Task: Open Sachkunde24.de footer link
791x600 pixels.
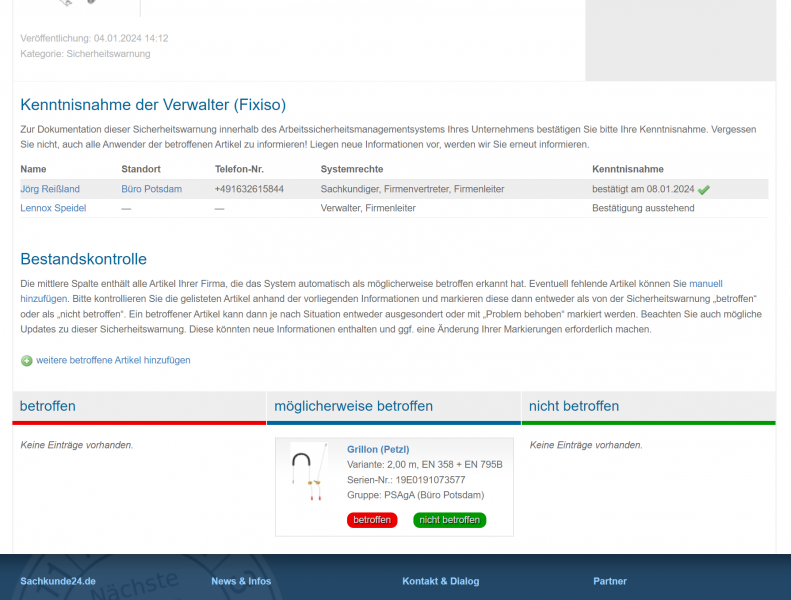Action: click(x=58, y=581)
